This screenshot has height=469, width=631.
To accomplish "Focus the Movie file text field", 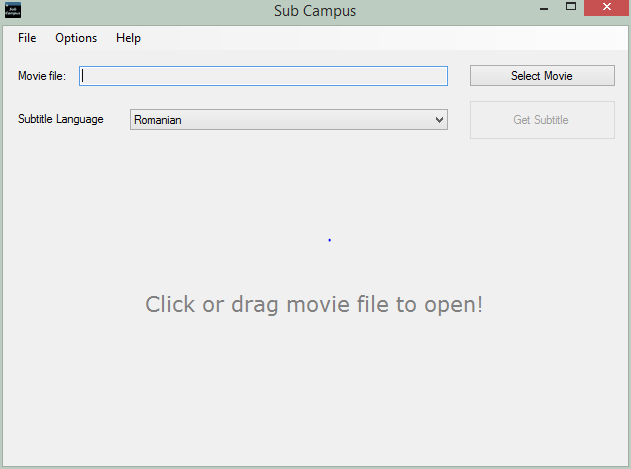I will pyautogui.click(x=264, y=76).
